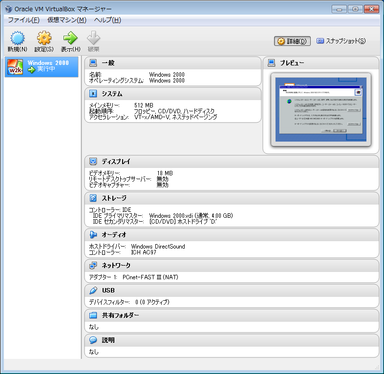Open the Settings (設定) gear icon
The width and height of the screenshot is (384, 374).
(44, 38)
